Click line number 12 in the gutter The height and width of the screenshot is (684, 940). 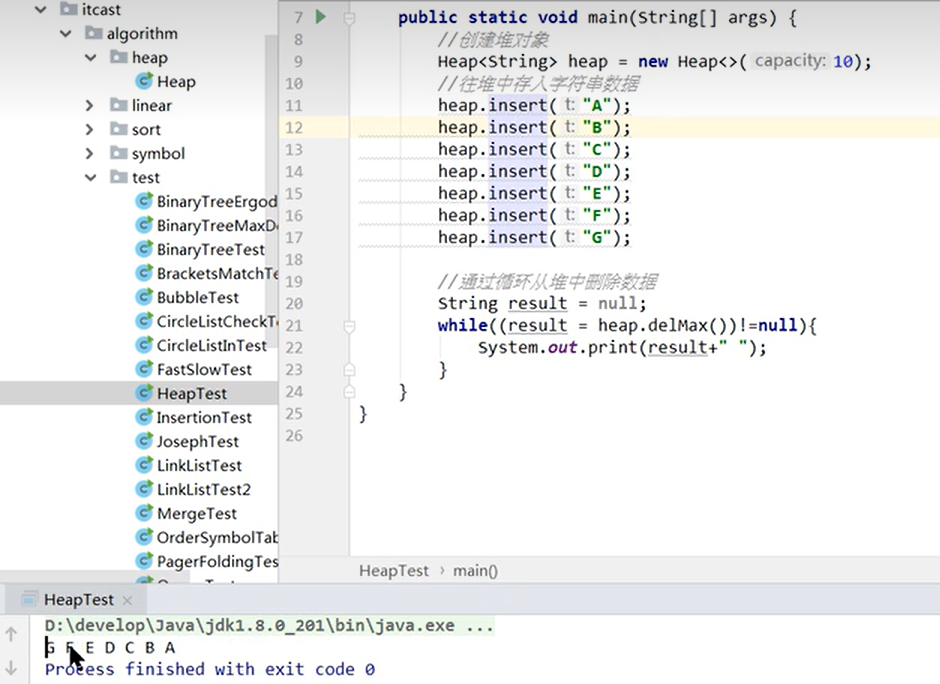click(294, 128)
